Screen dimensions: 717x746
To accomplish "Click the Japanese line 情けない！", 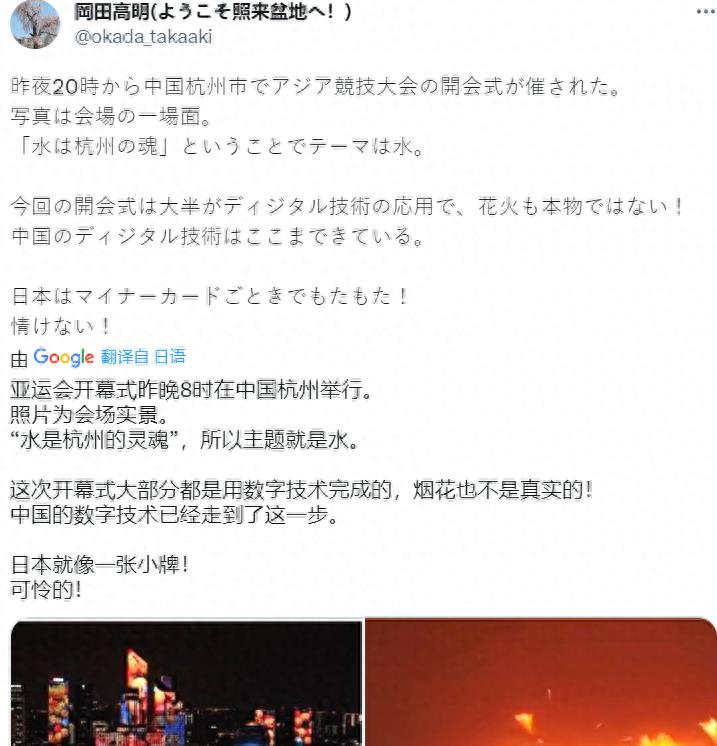I will pos(60,326).
